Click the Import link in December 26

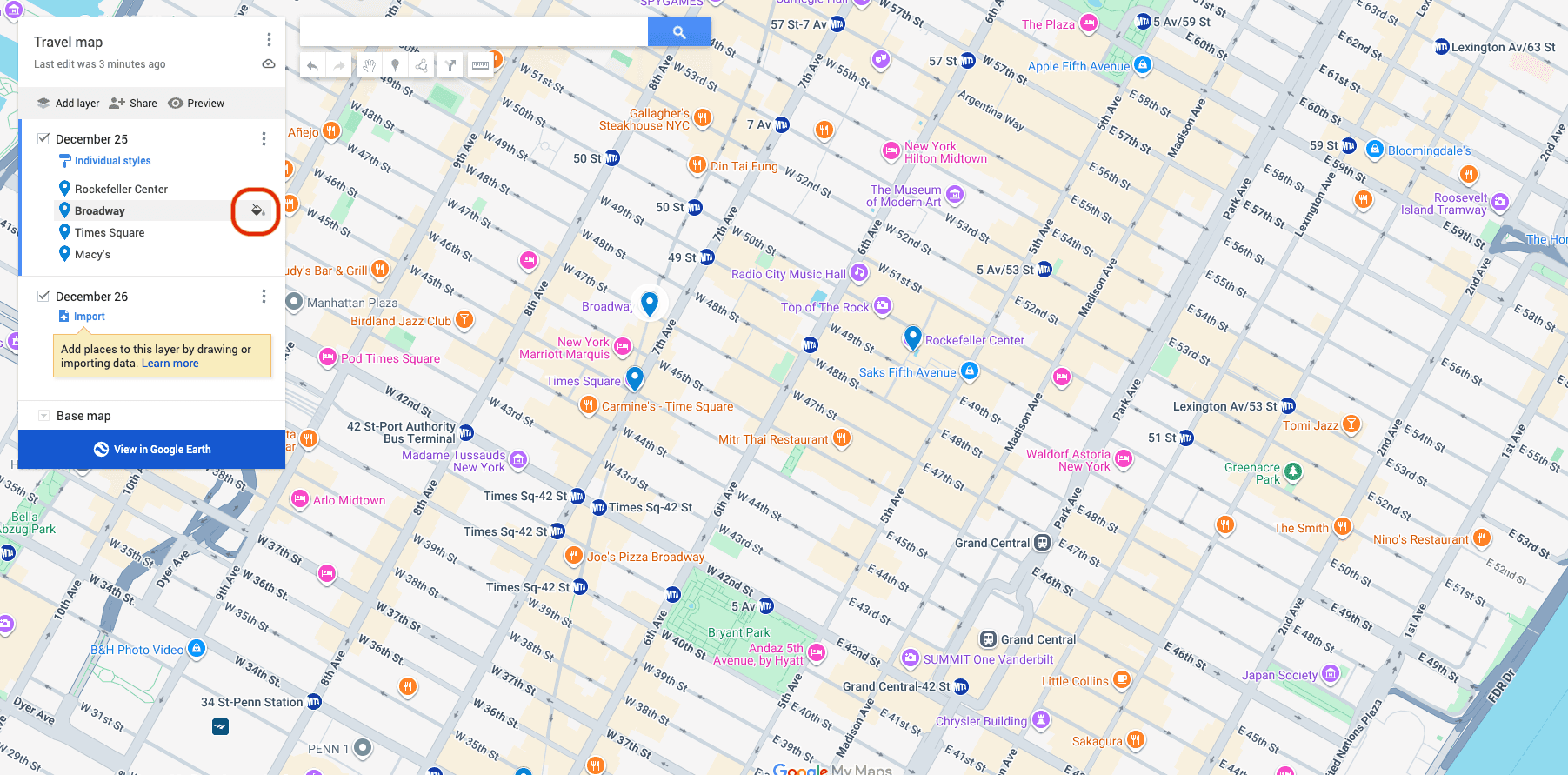(x=89, y=317)
